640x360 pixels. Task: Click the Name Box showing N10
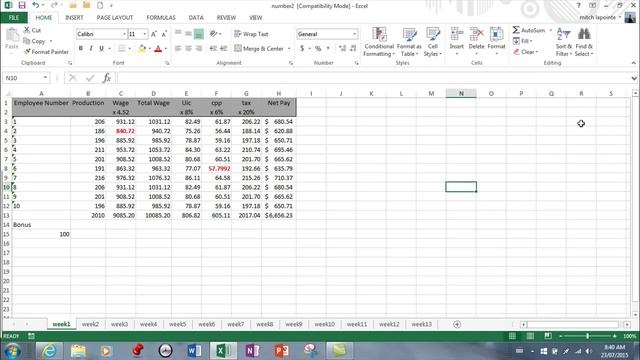pyautogui.click(x=25, y=78)
